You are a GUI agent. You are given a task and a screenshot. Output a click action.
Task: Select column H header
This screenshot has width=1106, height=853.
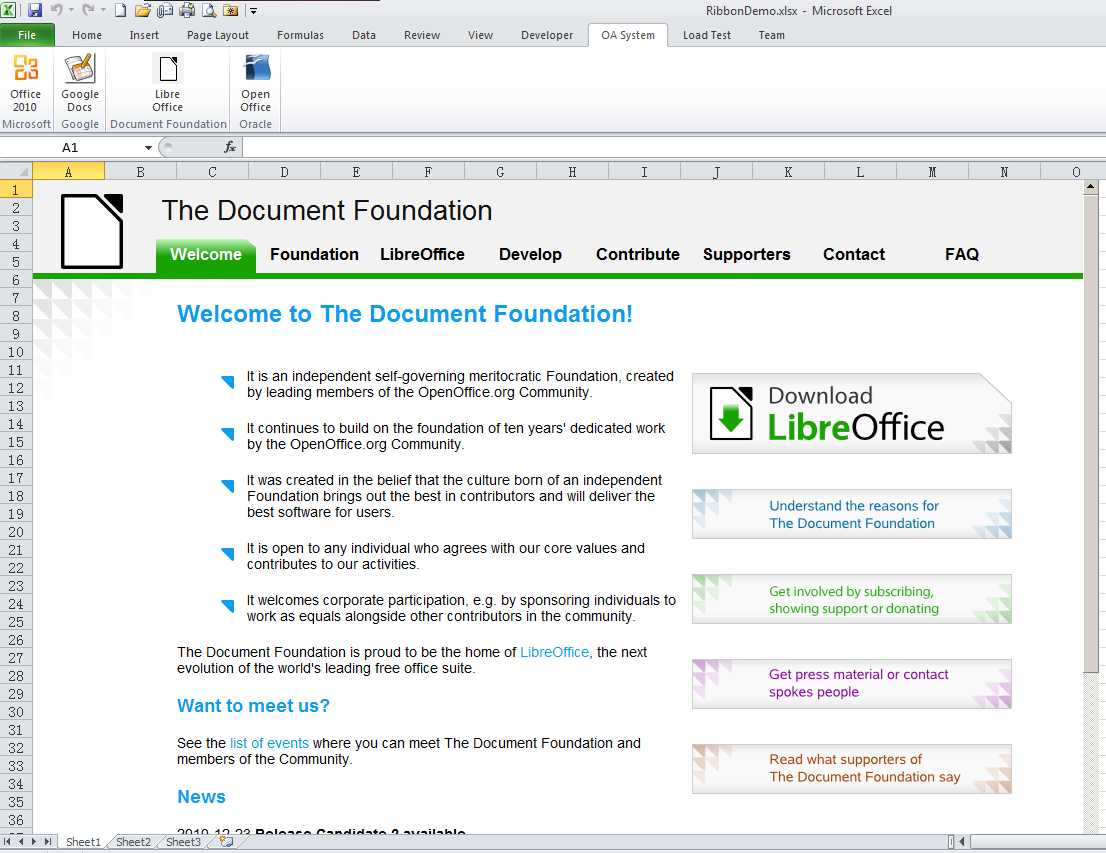tap(572, 171)
